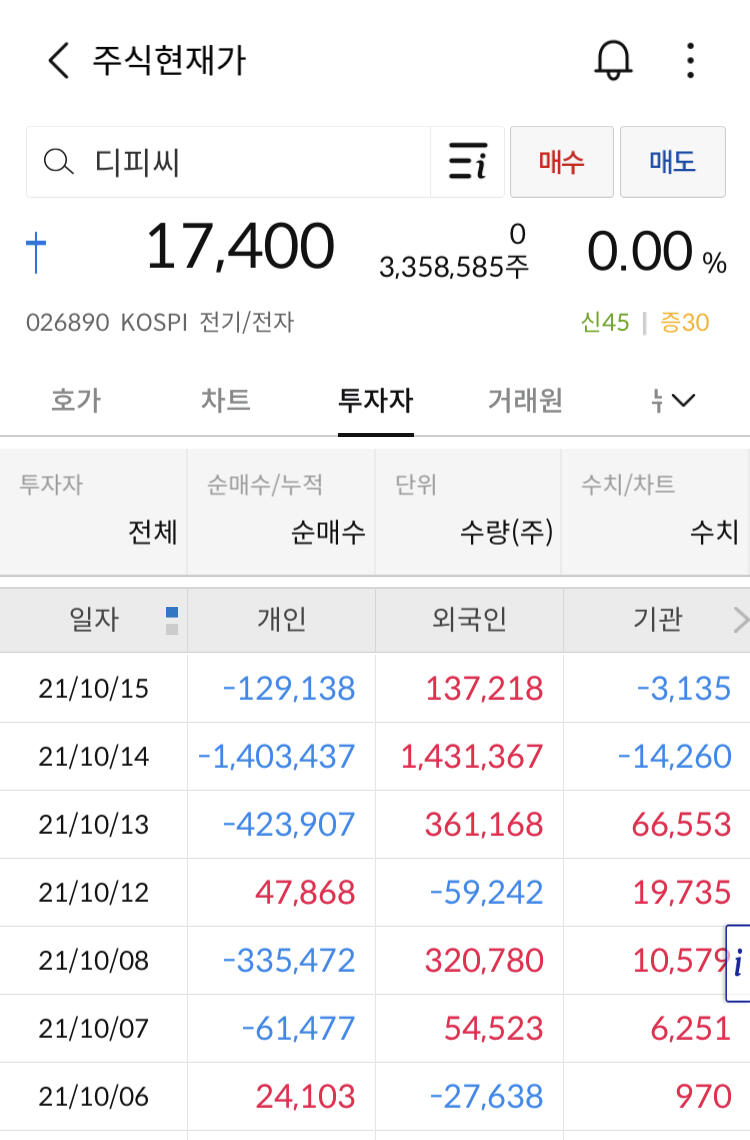This screenshot has height=1140, width=750.
Task: Open the 투자자 전체 filter dropdown
Action: tap(93, 511)
